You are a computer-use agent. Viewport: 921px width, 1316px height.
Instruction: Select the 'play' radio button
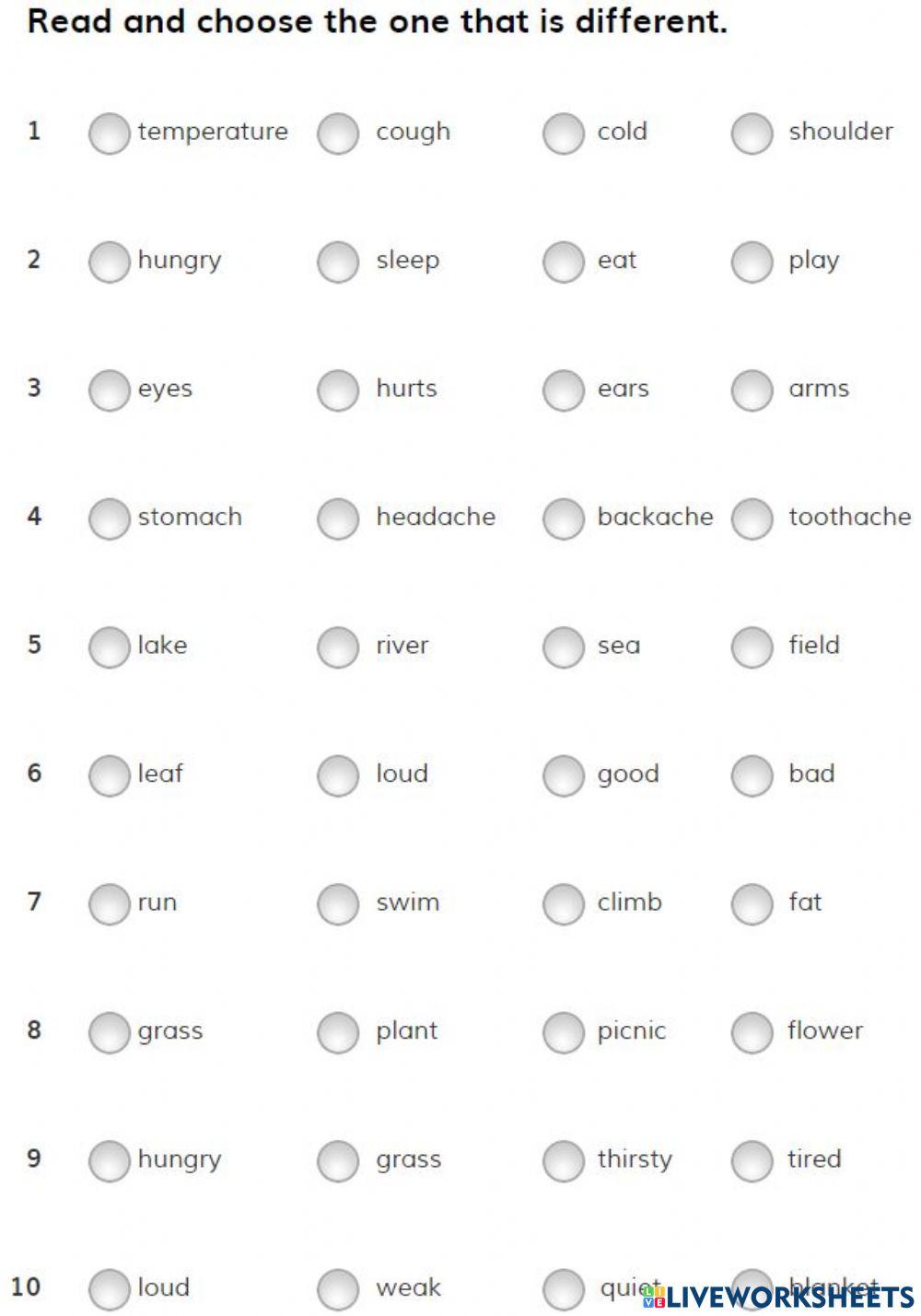tap(752, 262)
